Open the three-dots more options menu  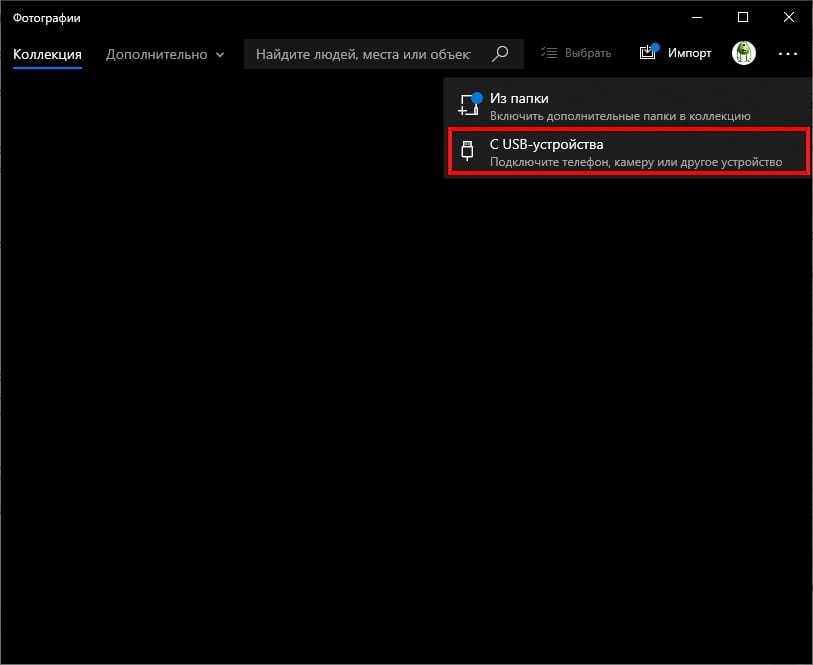coord(788,53)
